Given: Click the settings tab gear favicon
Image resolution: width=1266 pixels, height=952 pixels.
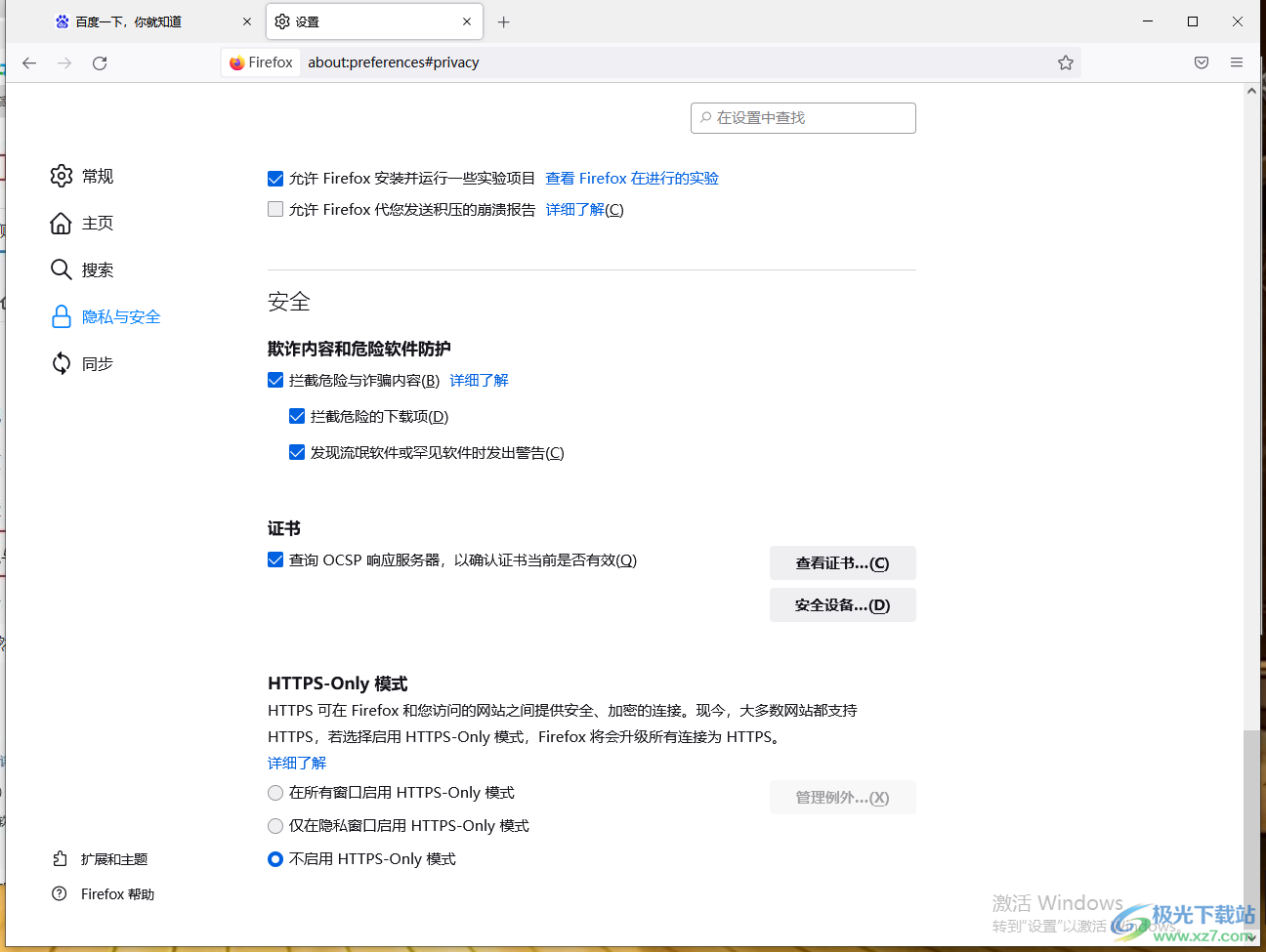Looking at the screenshot, I should pyautogui.click(x=282, y=21).
